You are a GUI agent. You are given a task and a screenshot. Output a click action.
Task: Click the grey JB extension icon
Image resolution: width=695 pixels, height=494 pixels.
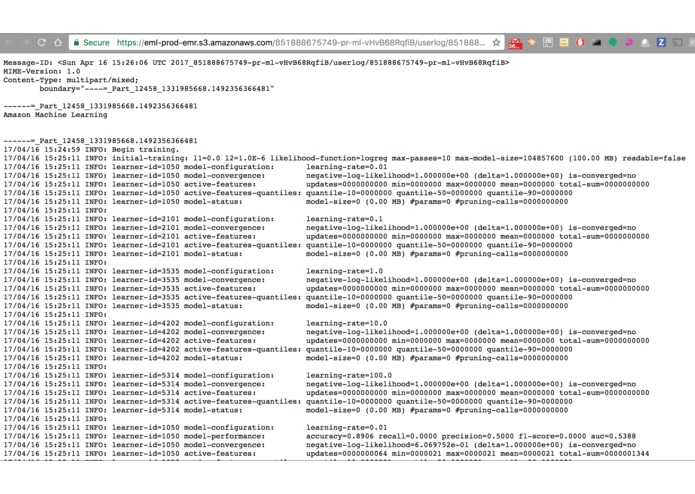click(x=548, y=43)
